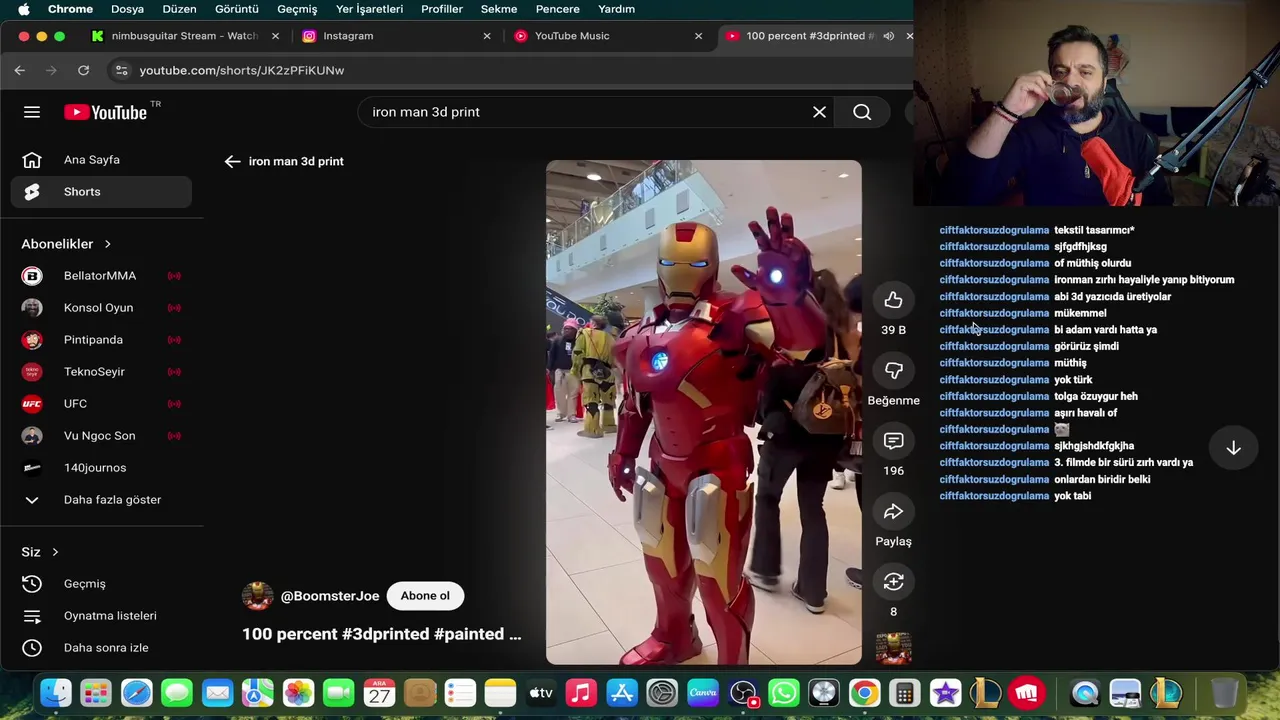This screenshot has width=1280, height=720.
Task: Open the Yardım menu
Action: 616,9
